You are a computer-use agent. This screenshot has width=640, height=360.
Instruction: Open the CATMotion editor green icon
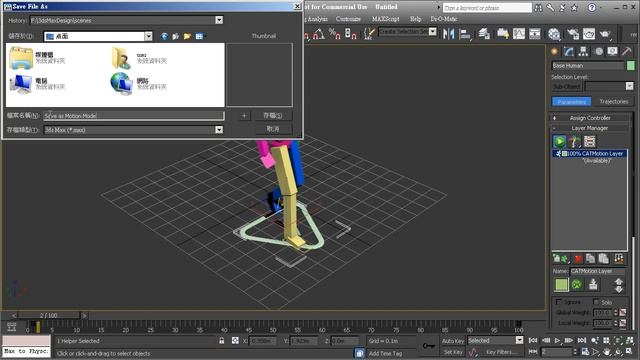(x=577, y=284)
